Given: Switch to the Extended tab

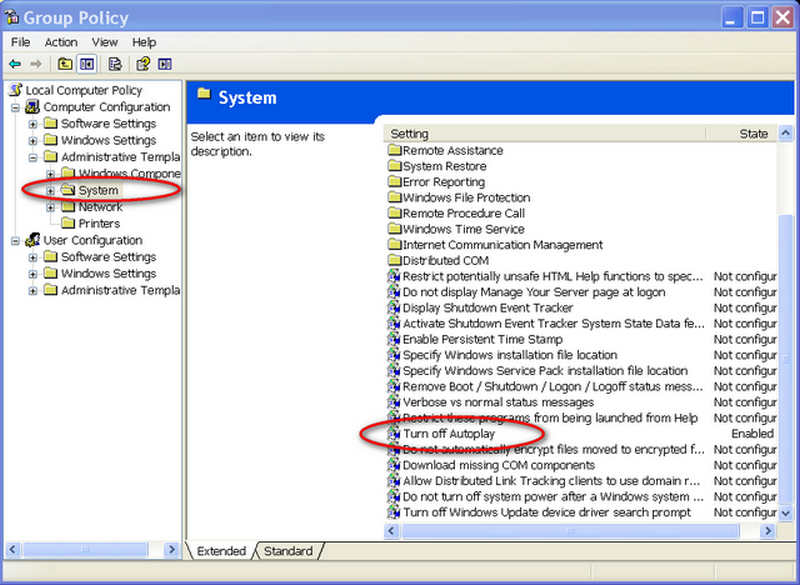Looking at the screenshot, I should [x=221, y=551].
